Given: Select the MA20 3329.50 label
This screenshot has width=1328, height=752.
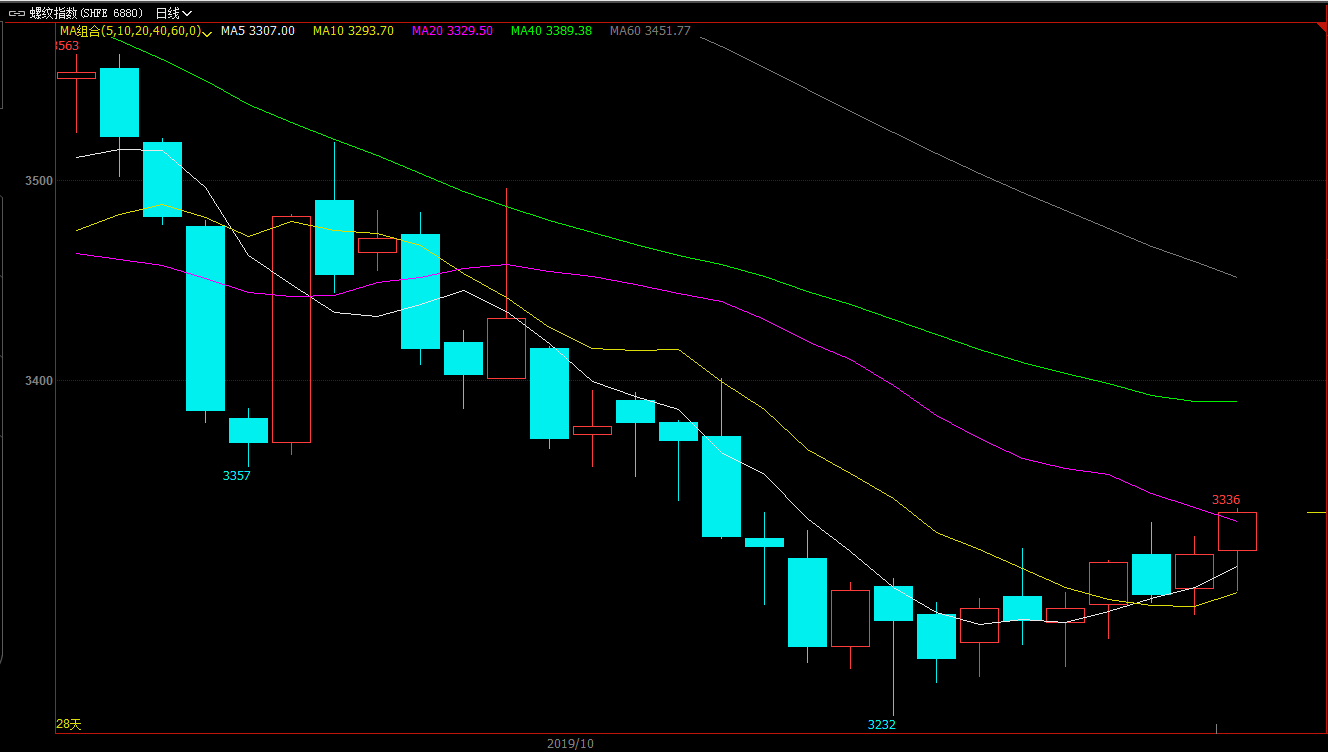Looking at the screenshot, I should pos(452,31).
